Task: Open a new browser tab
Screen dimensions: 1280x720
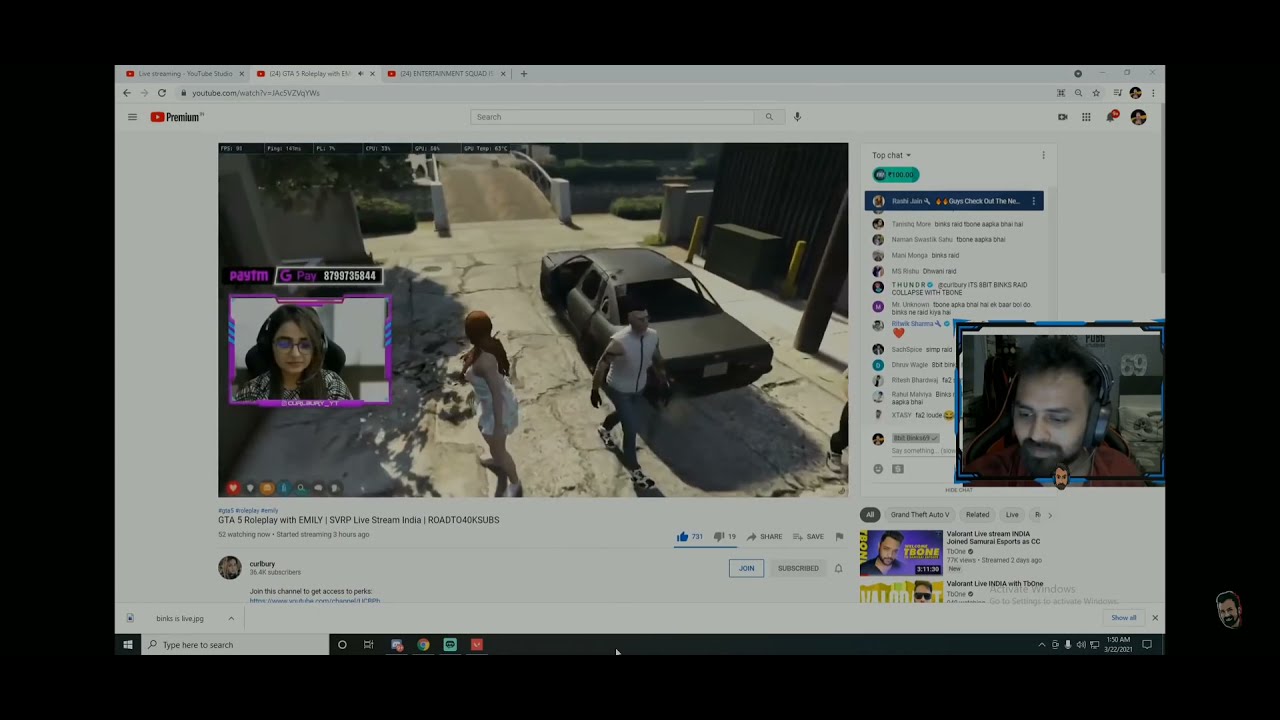Action: click(523, 74)
